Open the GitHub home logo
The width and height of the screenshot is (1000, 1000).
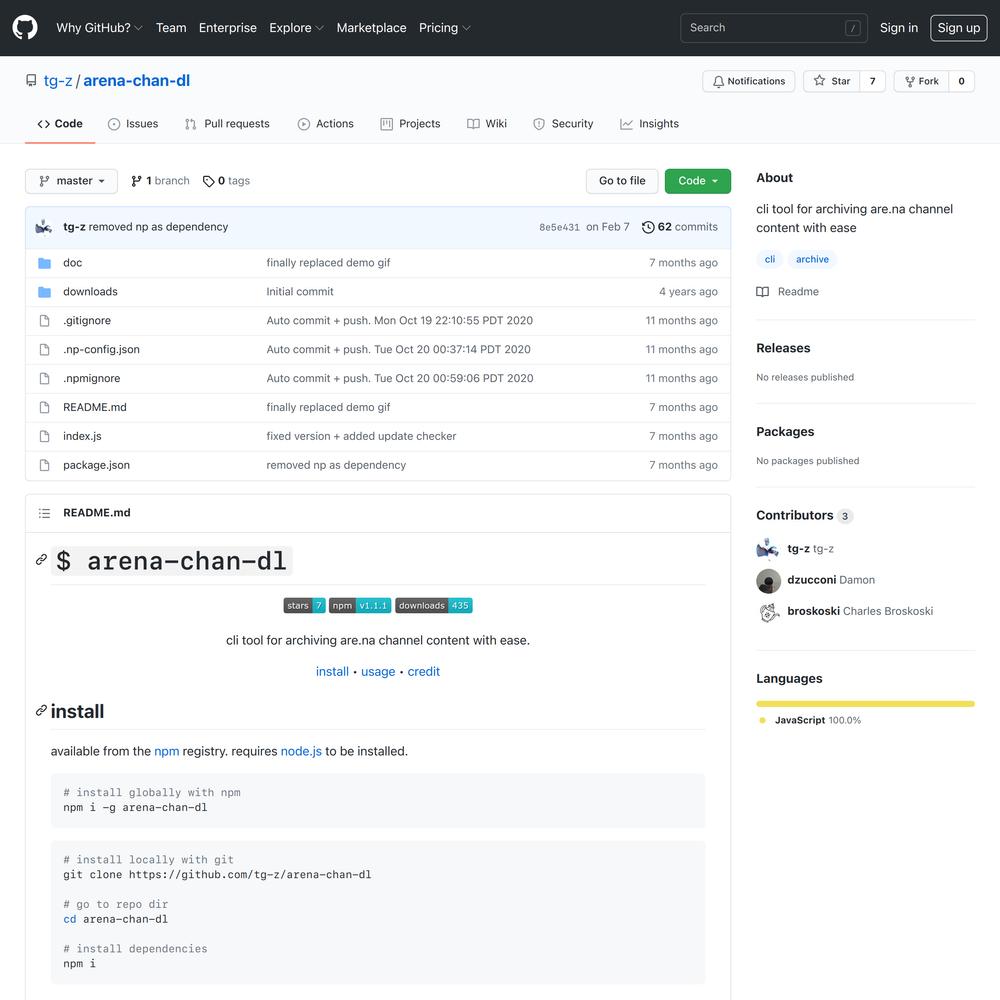(x=25, y=27)
